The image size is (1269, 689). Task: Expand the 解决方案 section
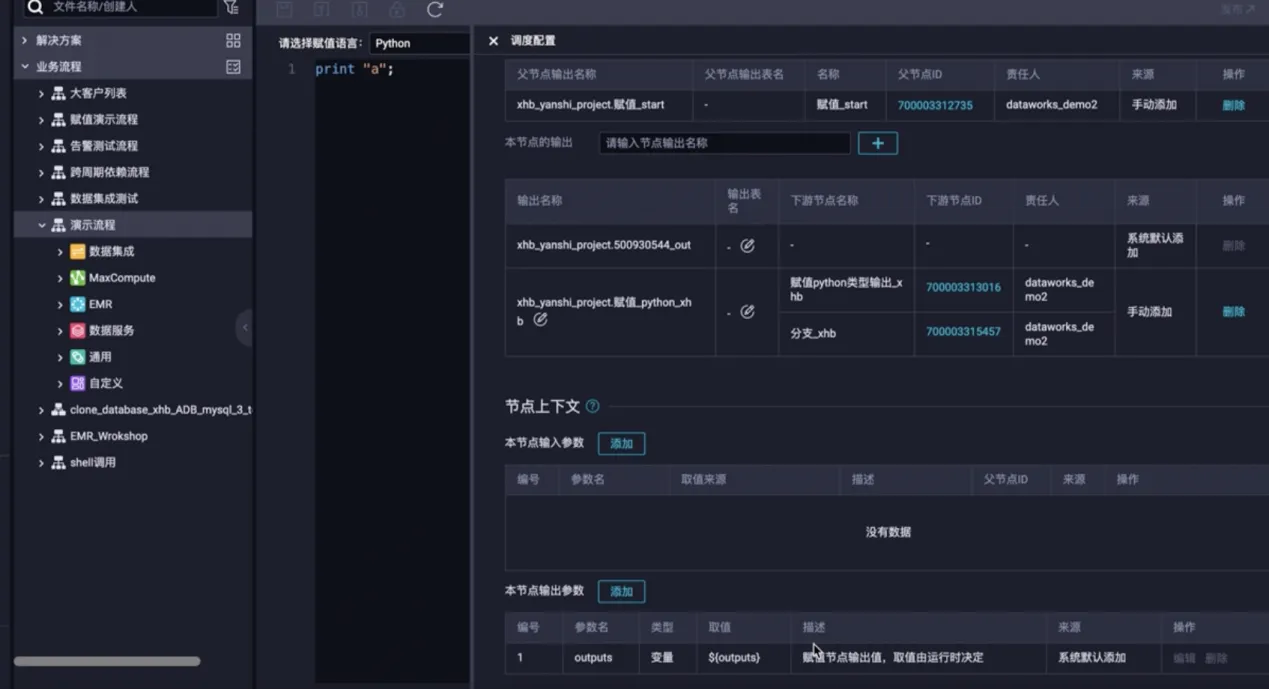pos(25,40)
